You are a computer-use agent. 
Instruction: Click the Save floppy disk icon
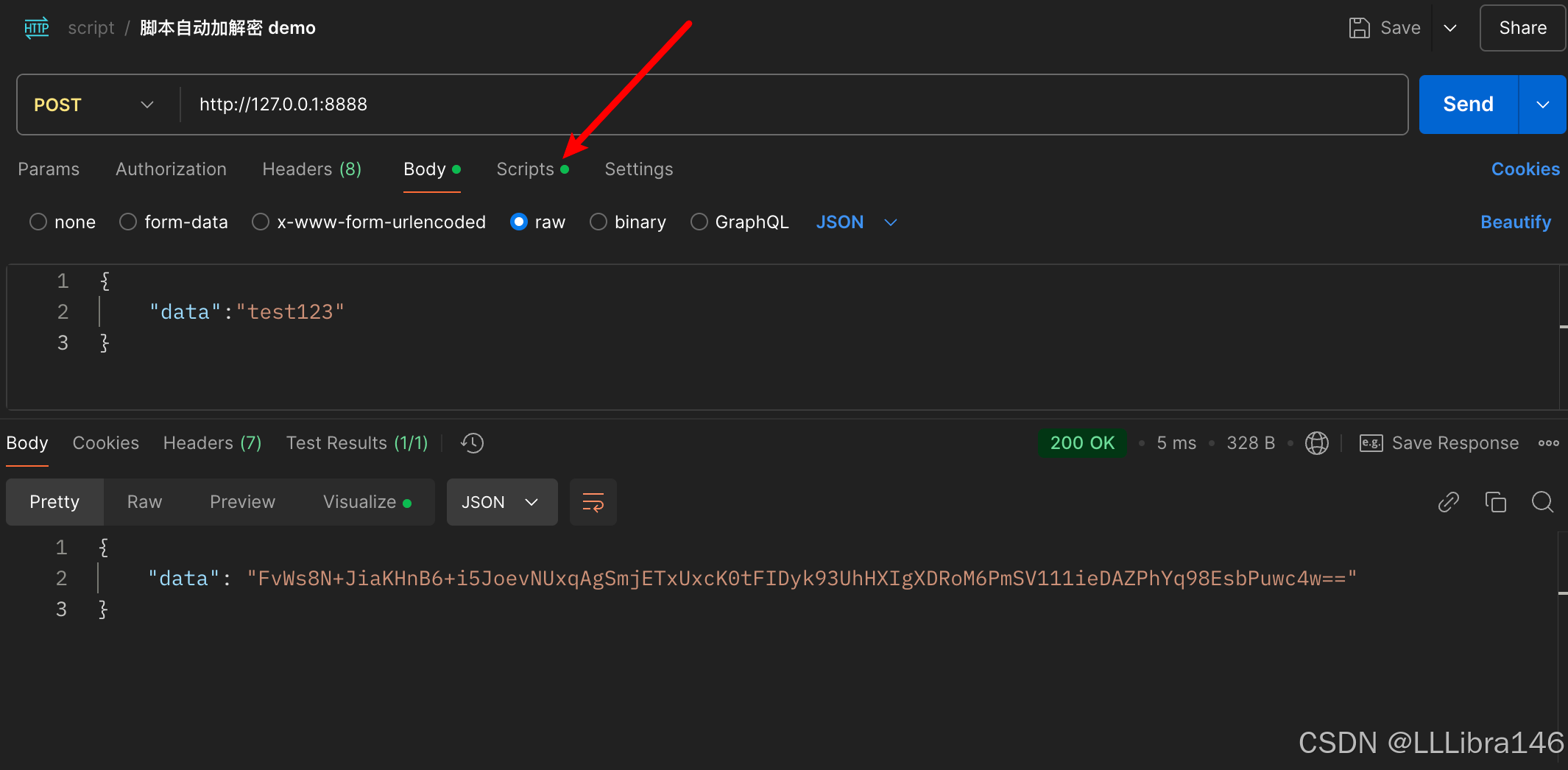[1359, 28]
